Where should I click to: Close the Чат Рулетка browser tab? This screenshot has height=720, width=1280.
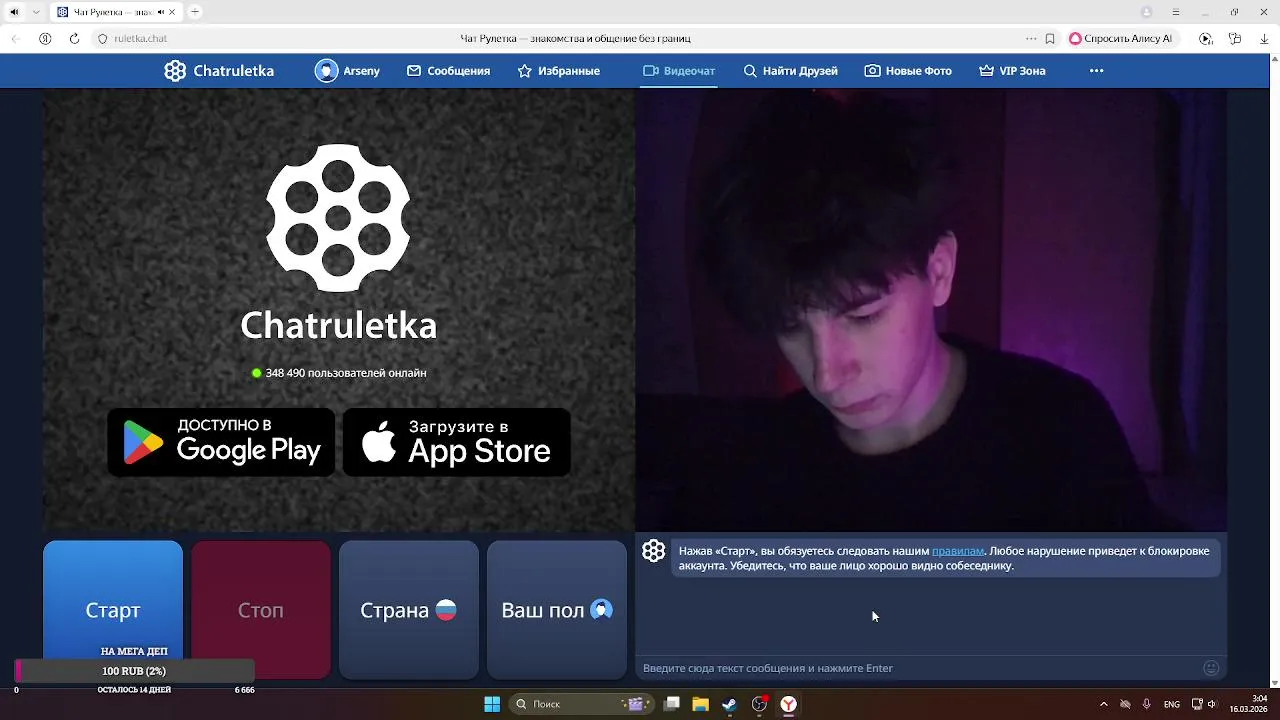coord(172,12)
